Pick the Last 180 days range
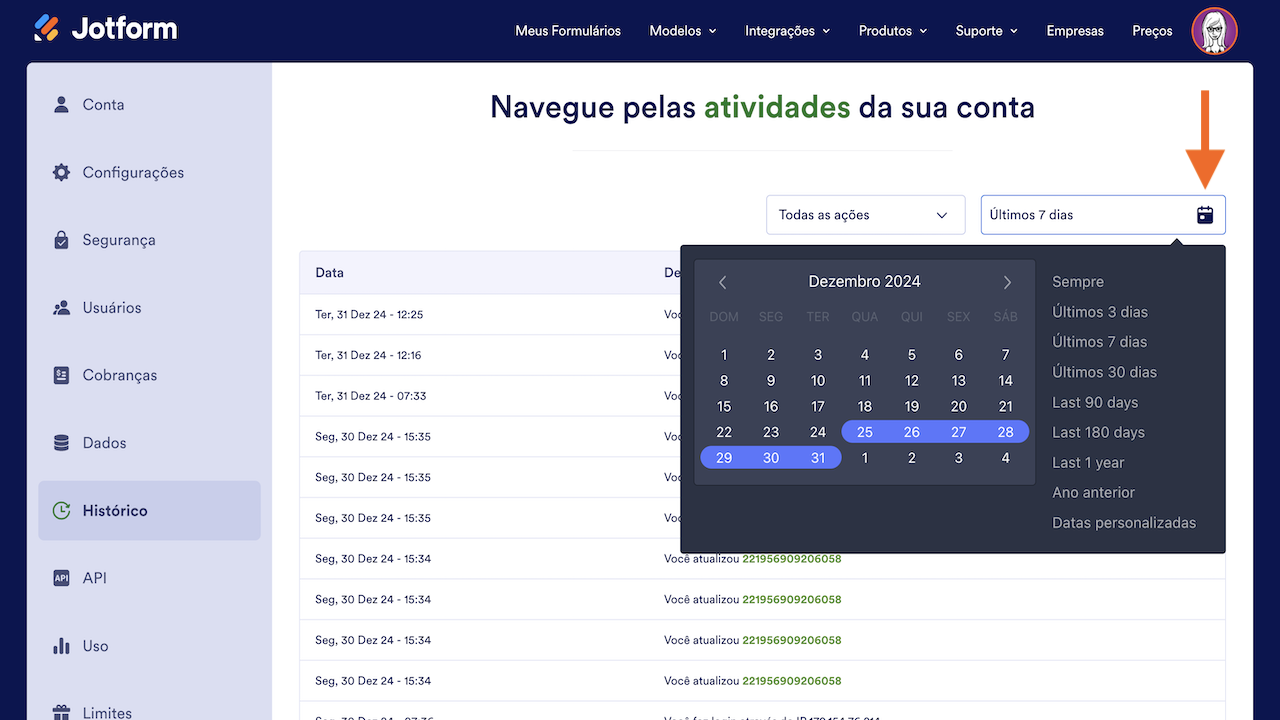This screenshot has width=1280, height=720. click(1098, 432)
